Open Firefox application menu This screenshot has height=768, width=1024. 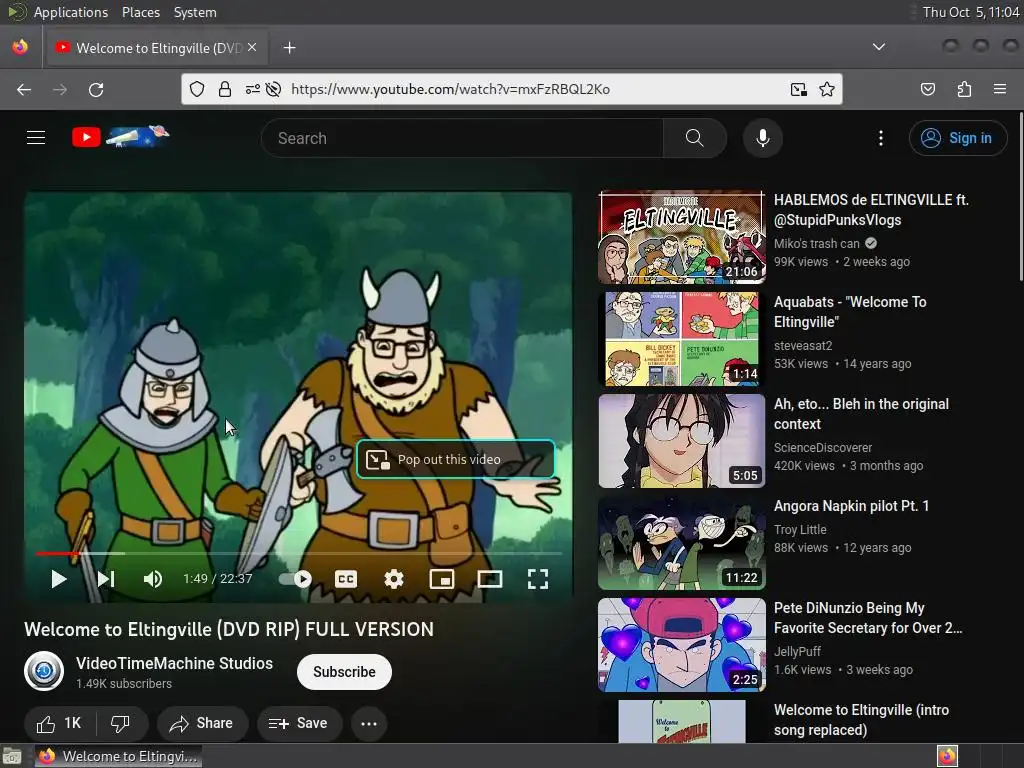tap(1000, 89)
